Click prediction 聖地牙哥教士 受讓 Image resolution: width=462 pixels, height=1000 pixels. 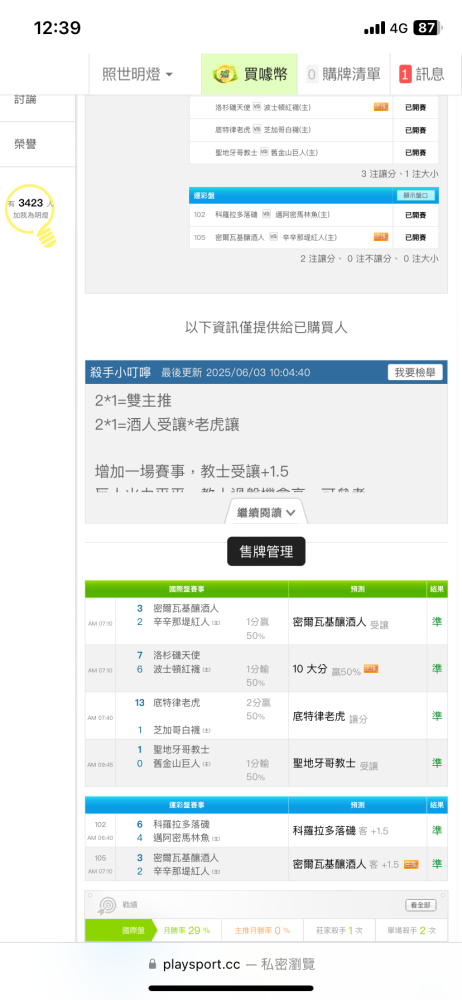click(336, 763)
